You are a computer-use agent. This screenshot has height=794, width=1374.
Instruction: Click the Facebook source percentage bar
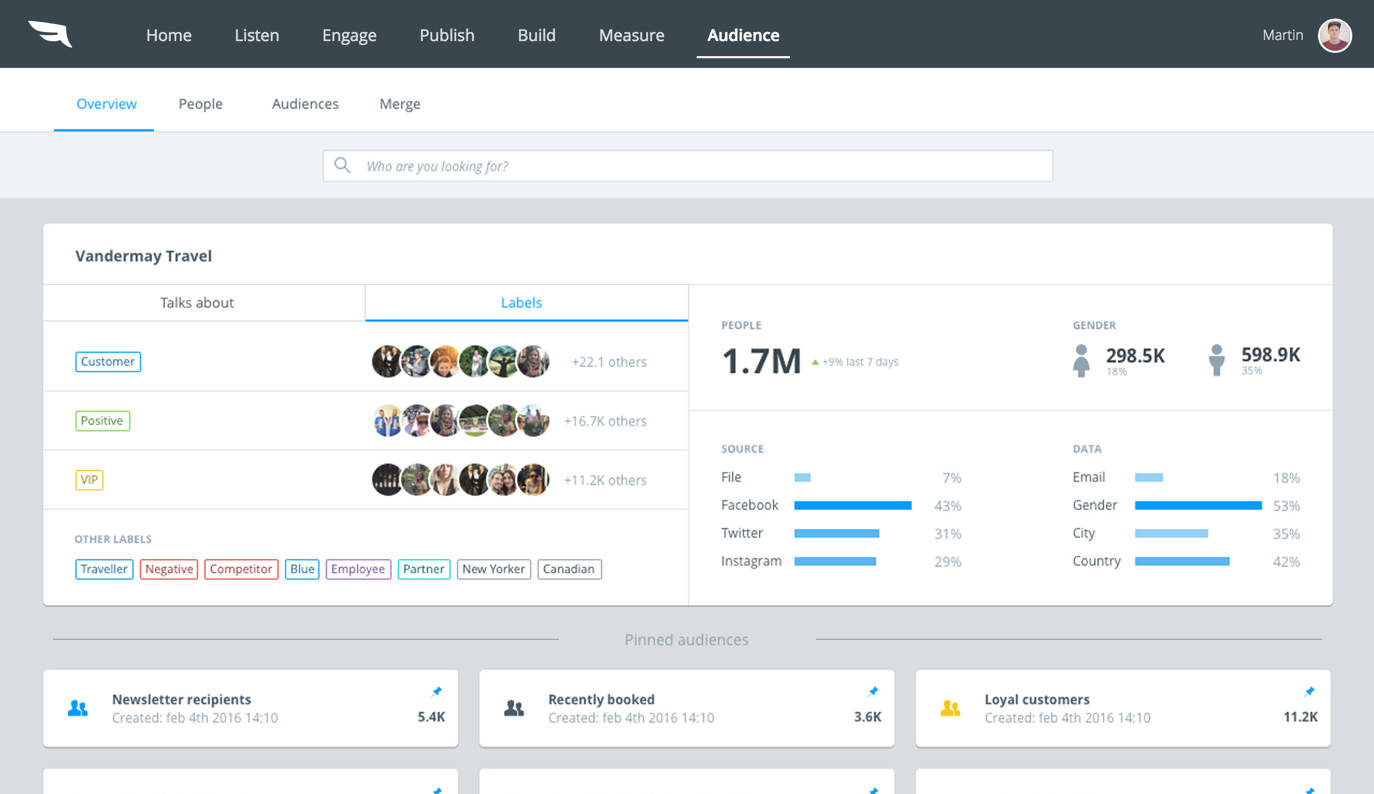point(852,506)
